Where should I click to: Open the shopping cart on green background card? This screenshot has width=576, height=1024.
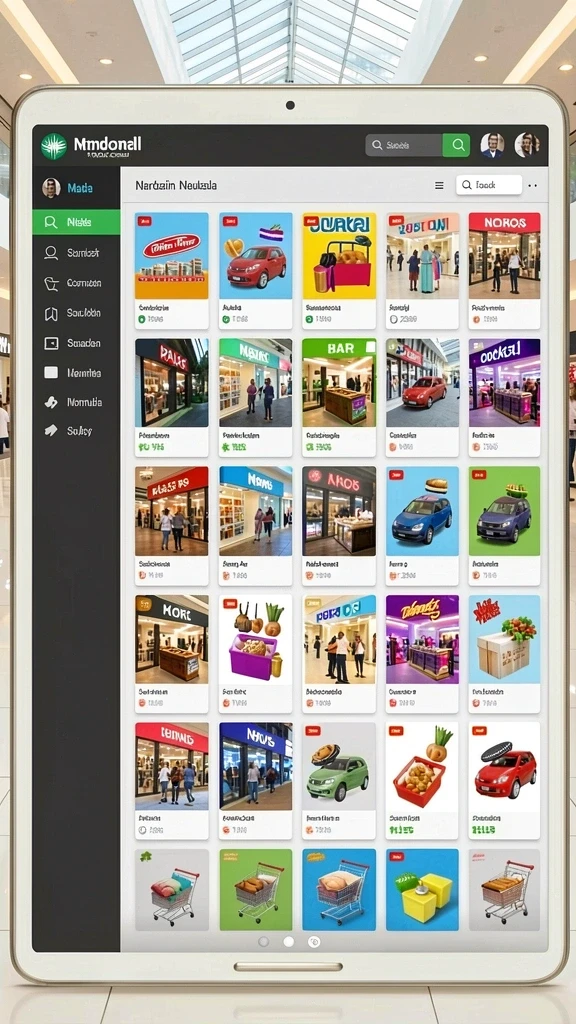(255, 889)
